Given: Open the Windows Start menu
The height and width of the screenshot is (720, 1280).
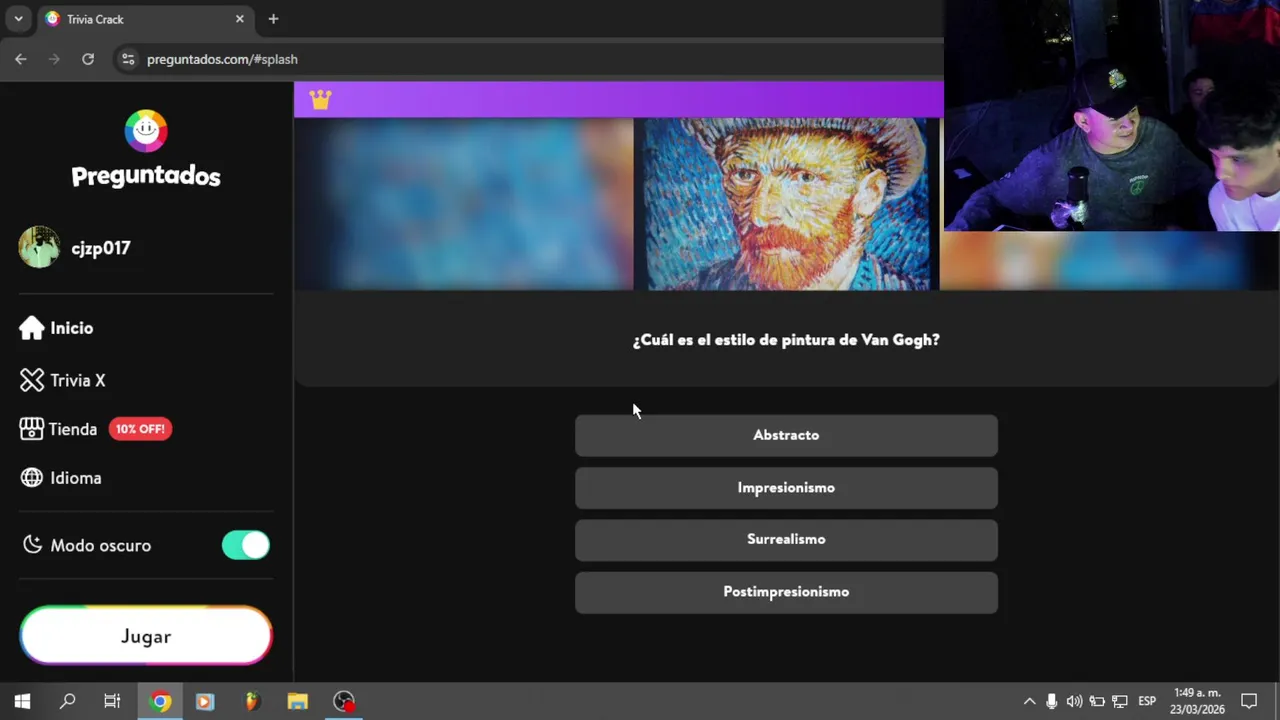Looking at the screenshot, I should point(22,701).
